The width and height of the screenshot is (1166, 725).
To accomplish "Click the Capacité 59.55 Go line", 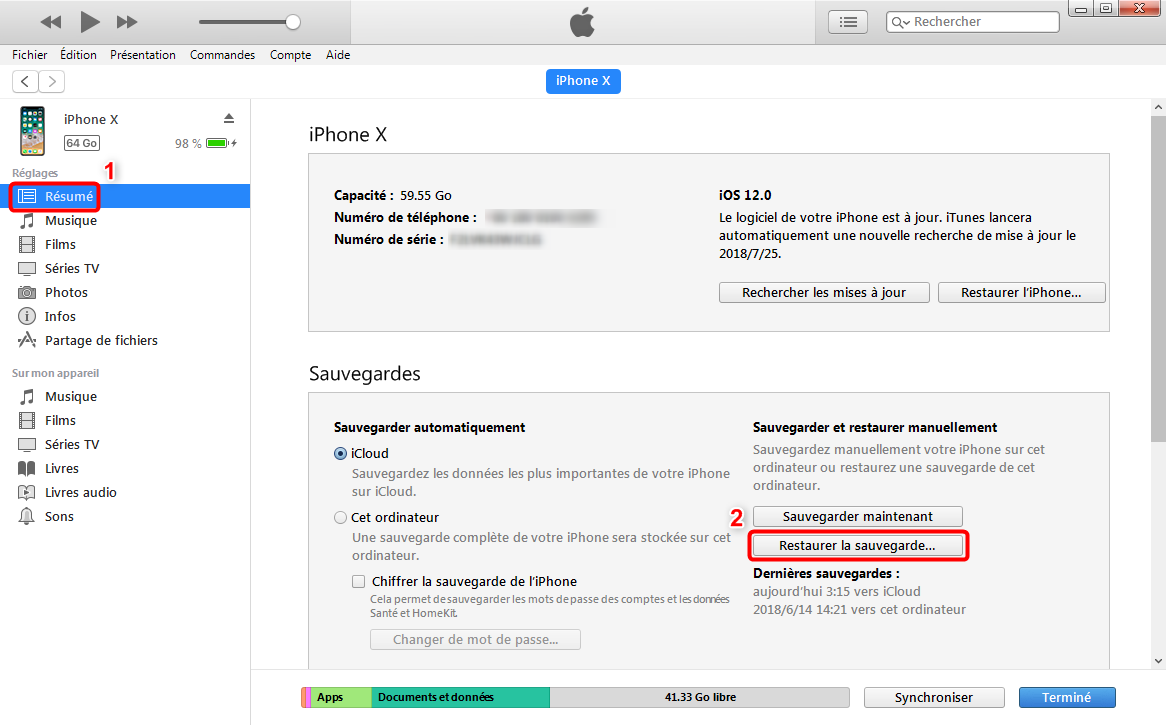I will [x=393, y=196].
